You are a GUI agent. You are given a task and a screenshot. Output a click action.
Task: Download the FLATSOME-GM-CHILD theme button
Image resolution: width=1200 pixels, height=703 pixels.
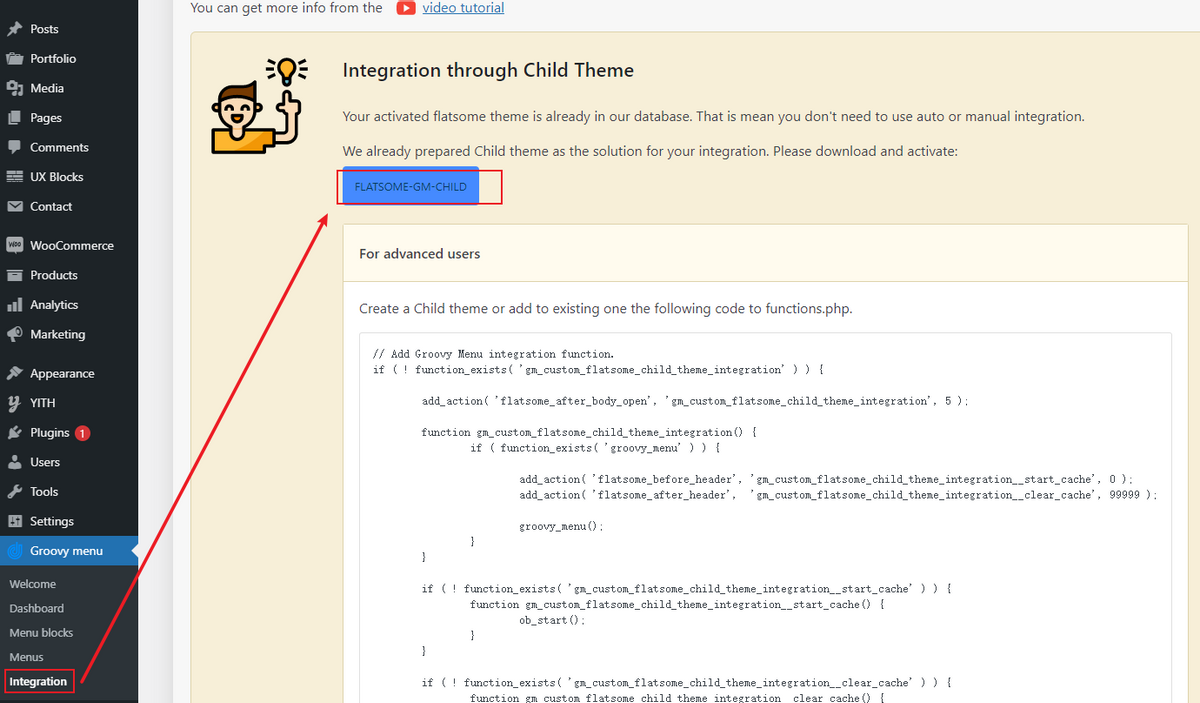411,187
